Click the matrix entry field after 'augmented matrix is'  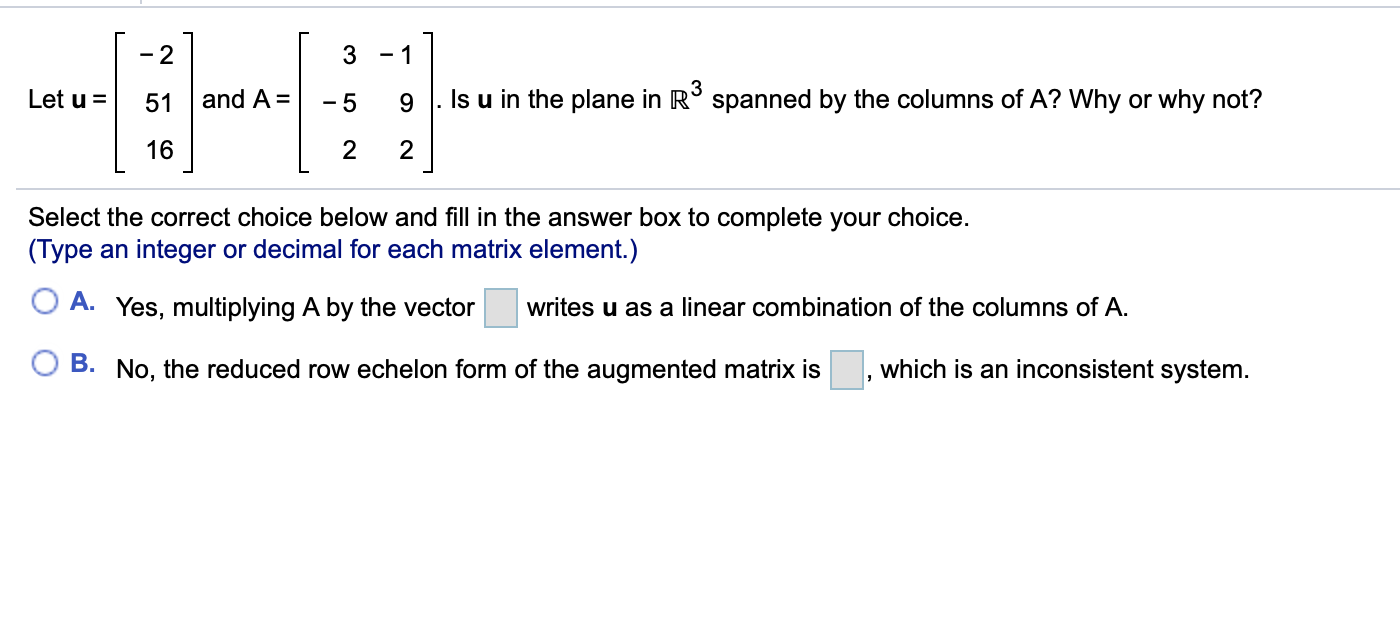click(845, 368)
